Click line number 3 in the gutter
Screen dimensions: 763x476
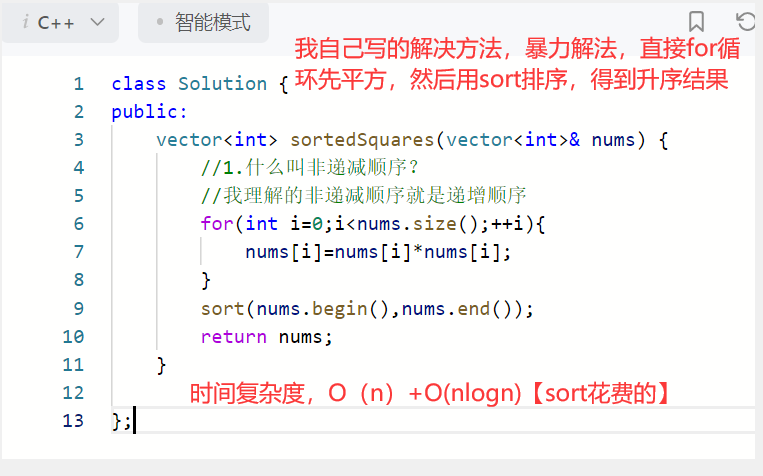coord(78,140)
